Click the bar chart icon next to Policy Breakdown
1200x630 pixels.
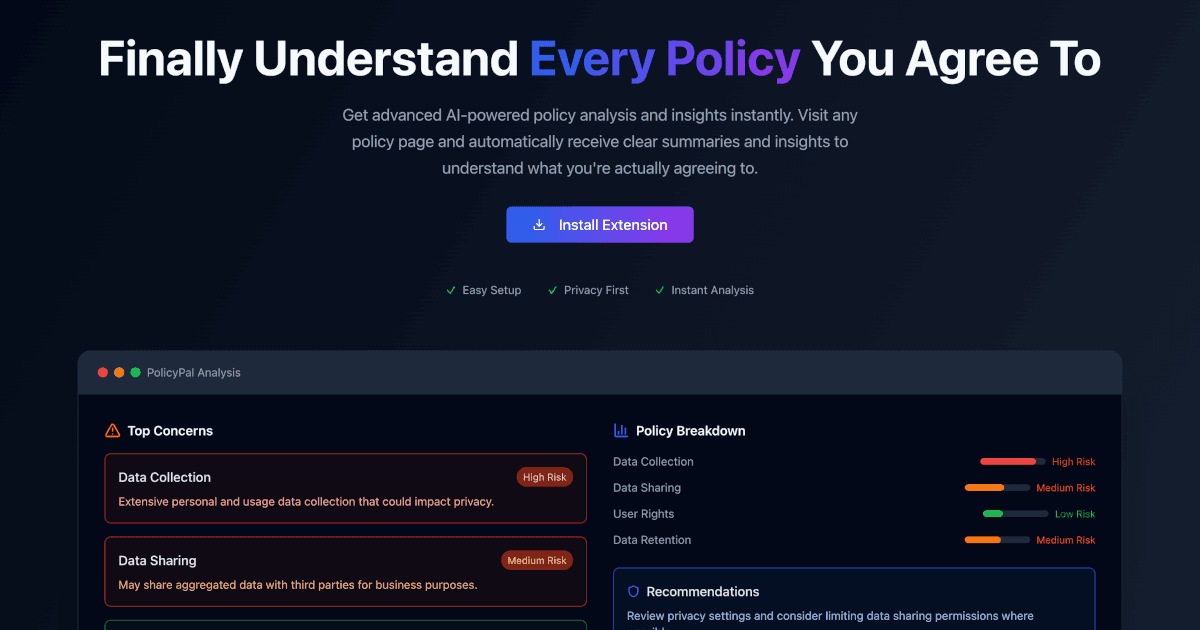620,430
